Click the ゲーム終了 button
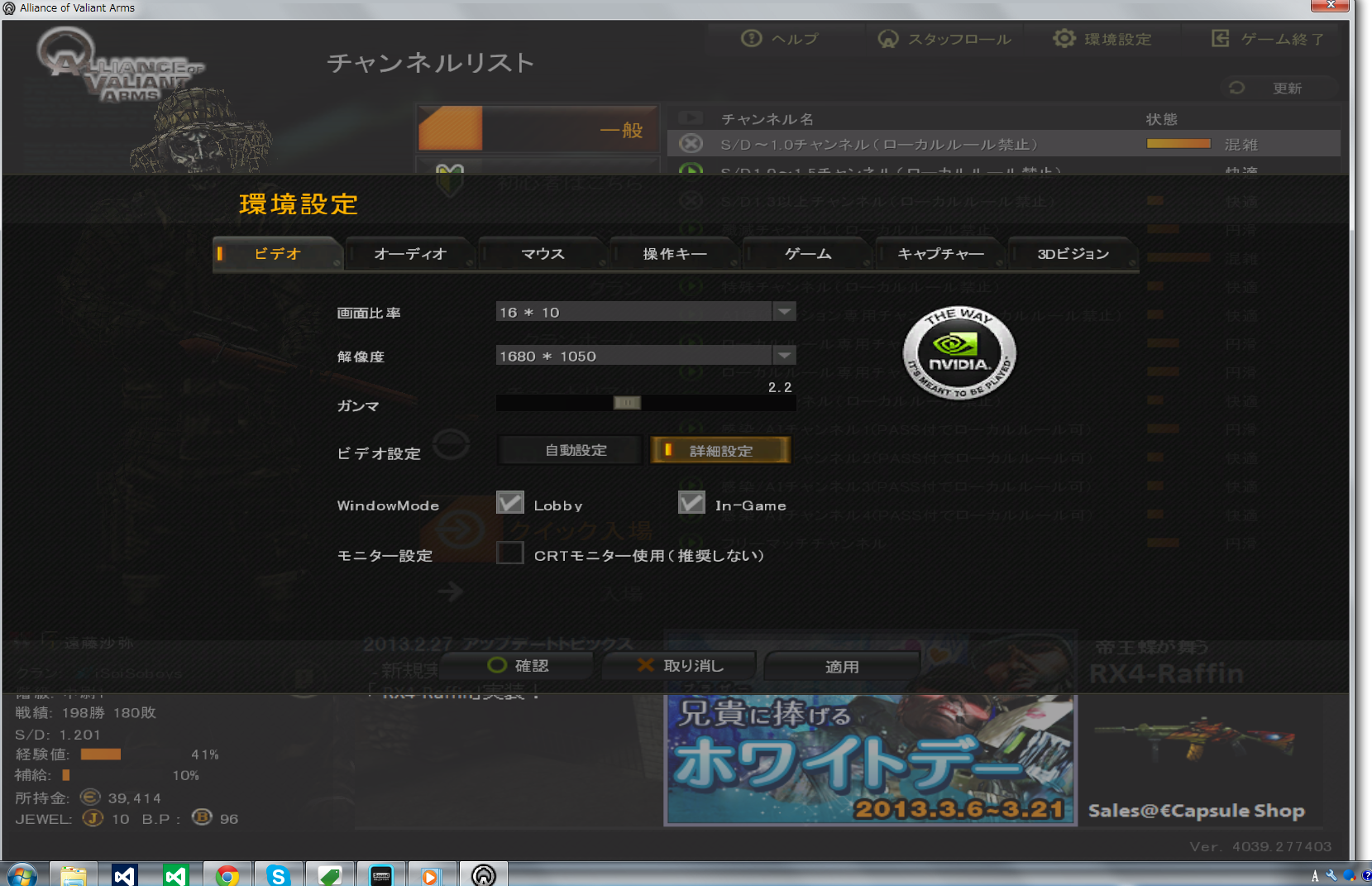The height and width of the screenshot is (886, 1372). click(x=1268, y=39)
